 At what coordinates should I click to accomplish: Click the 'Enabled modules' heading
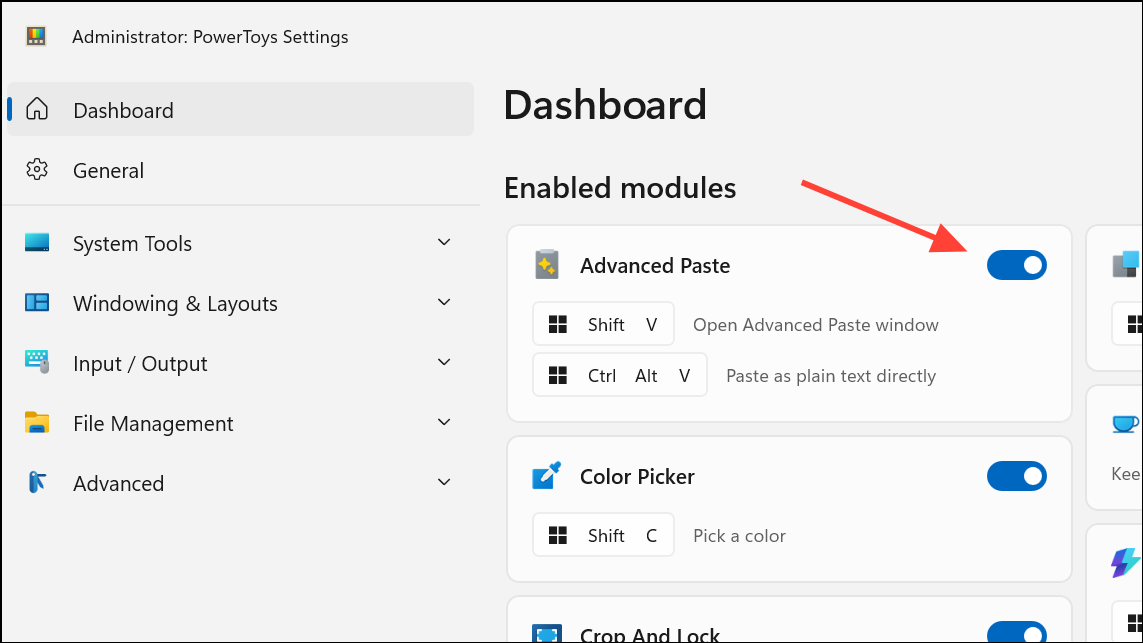[x=620, y=188]
